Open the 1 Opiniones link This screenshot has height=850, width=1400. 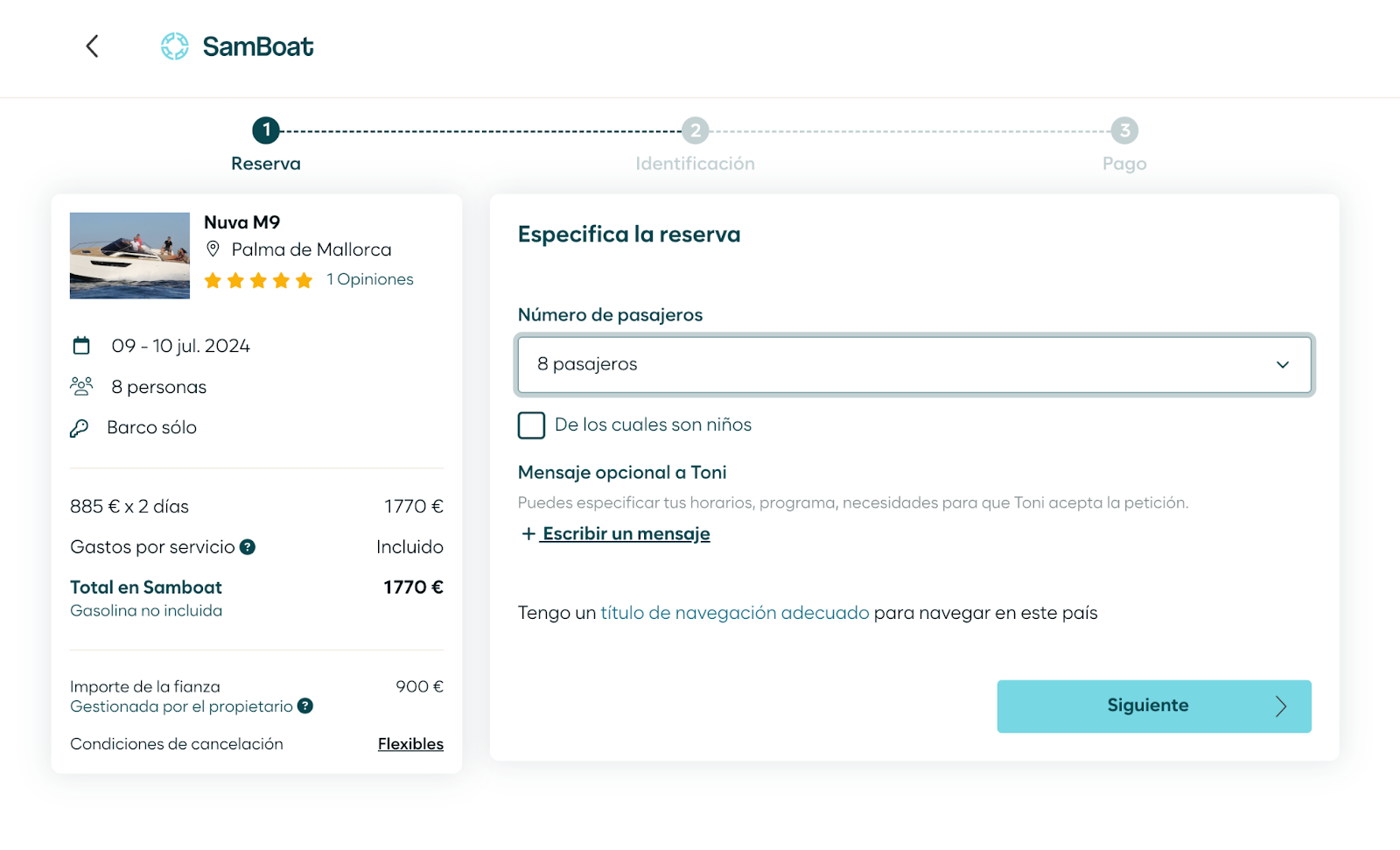tap(370, 279)
